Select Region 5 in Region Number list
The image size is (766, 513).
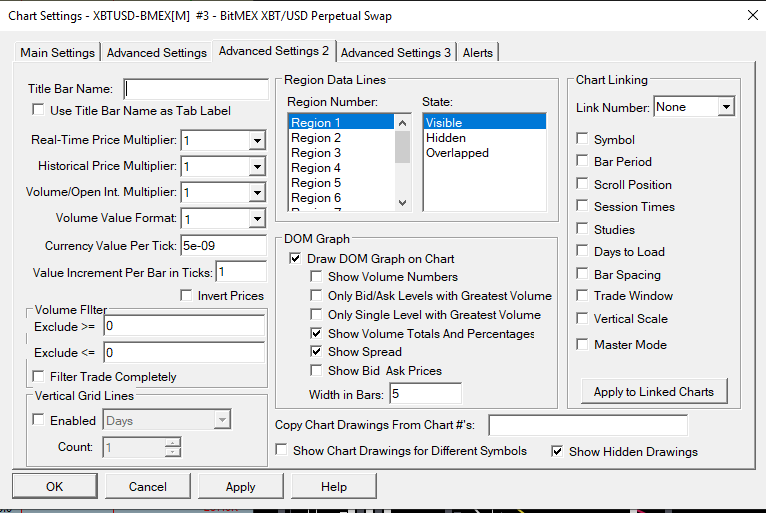point(341,183)
